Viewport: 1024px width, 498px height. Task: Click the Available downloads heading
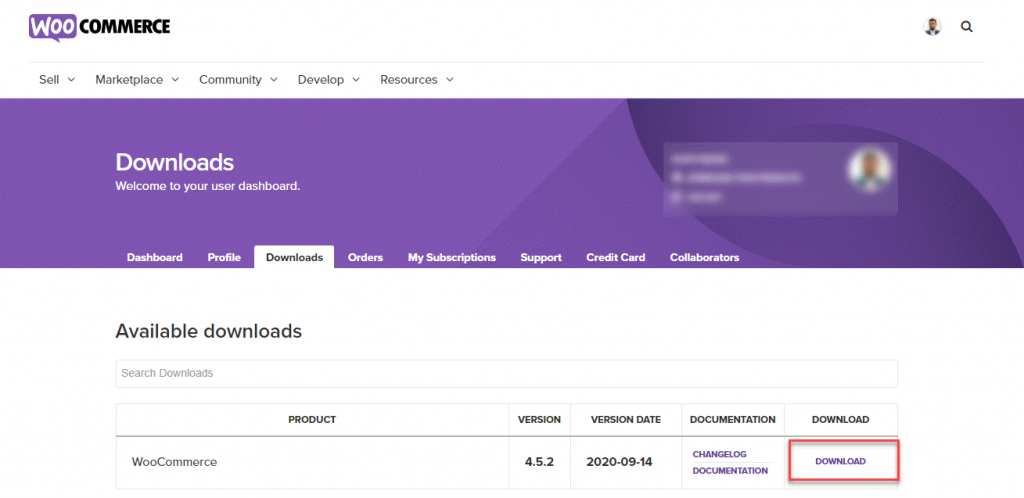tap(208, 331)
